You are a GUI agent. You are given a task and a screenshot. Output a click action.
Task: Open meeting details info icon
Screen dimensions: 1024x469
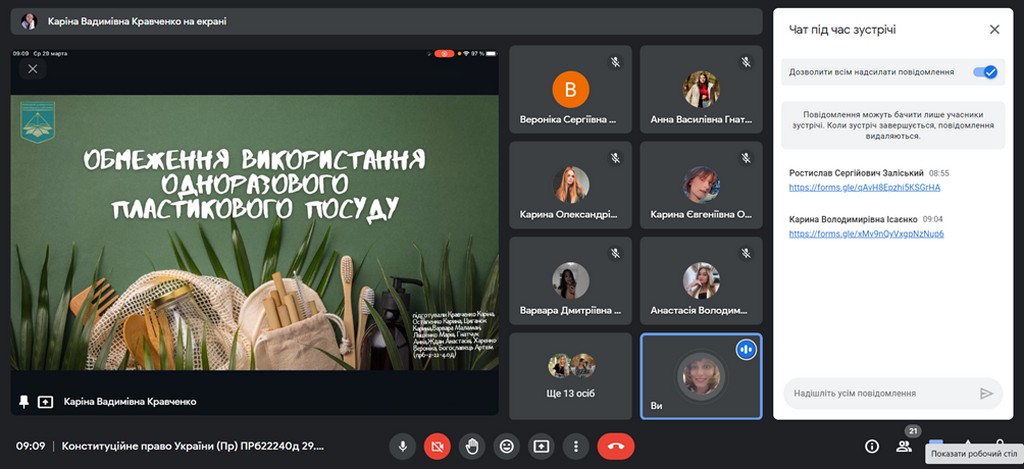coord(872,446)
